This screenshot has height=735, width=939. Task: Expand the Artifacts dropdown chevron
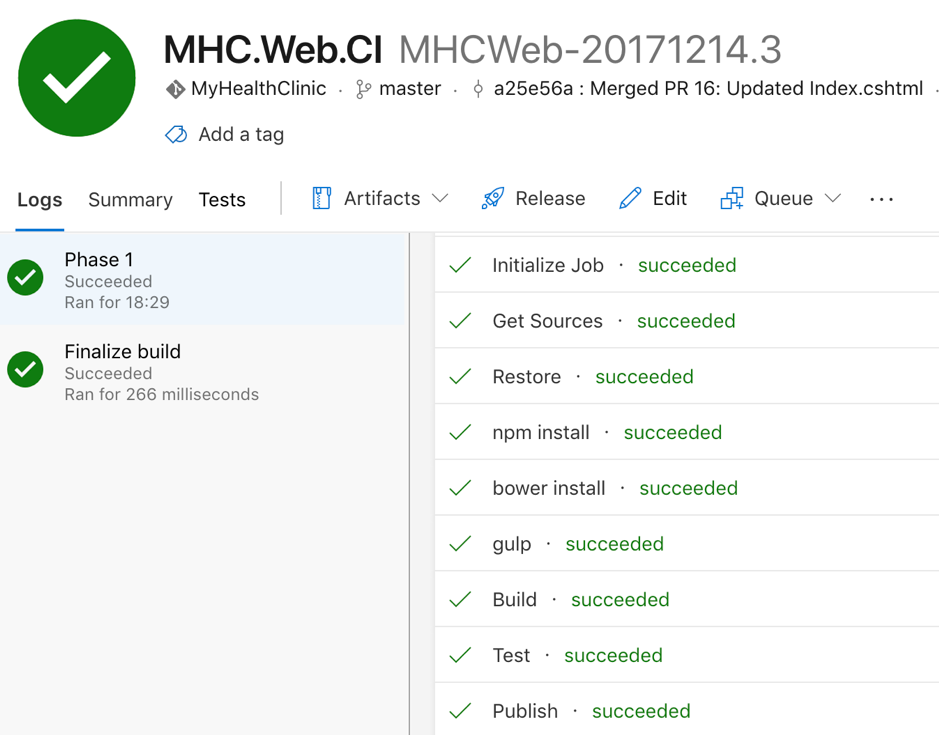pyautogui.click(x=440, y=199)
